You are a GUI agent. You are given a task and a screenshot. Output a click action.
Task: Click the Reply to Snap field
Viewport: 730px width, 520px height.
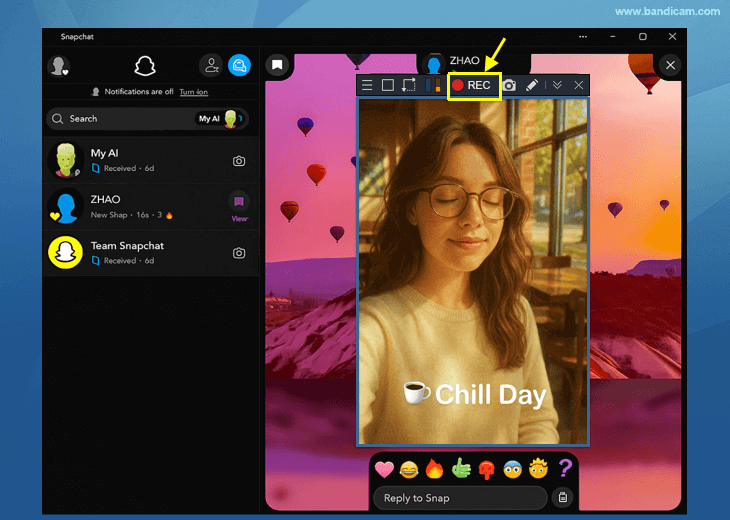pos(460,498)
